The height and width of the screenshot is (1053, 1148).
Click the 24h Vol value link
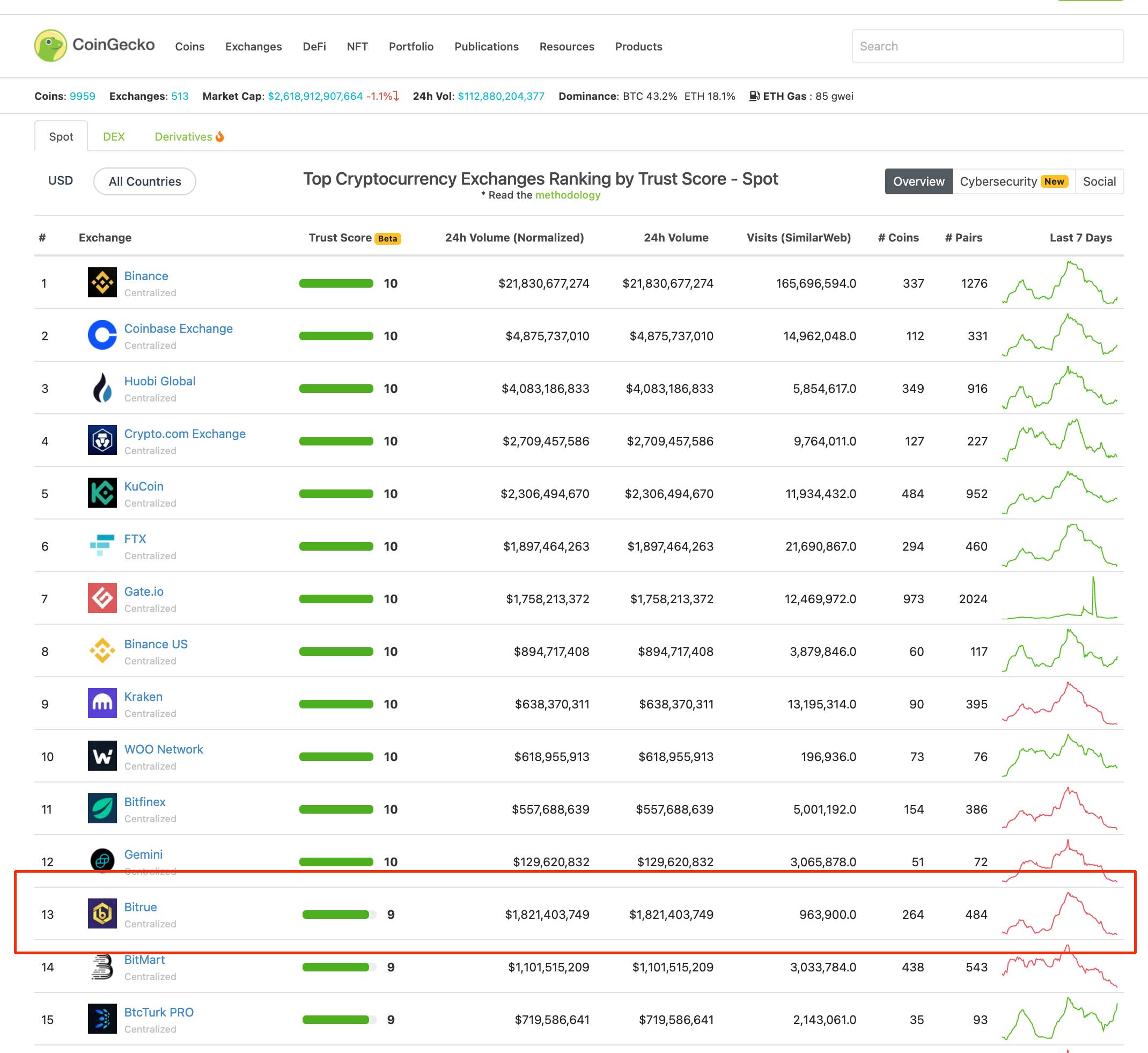coord(501,96)
